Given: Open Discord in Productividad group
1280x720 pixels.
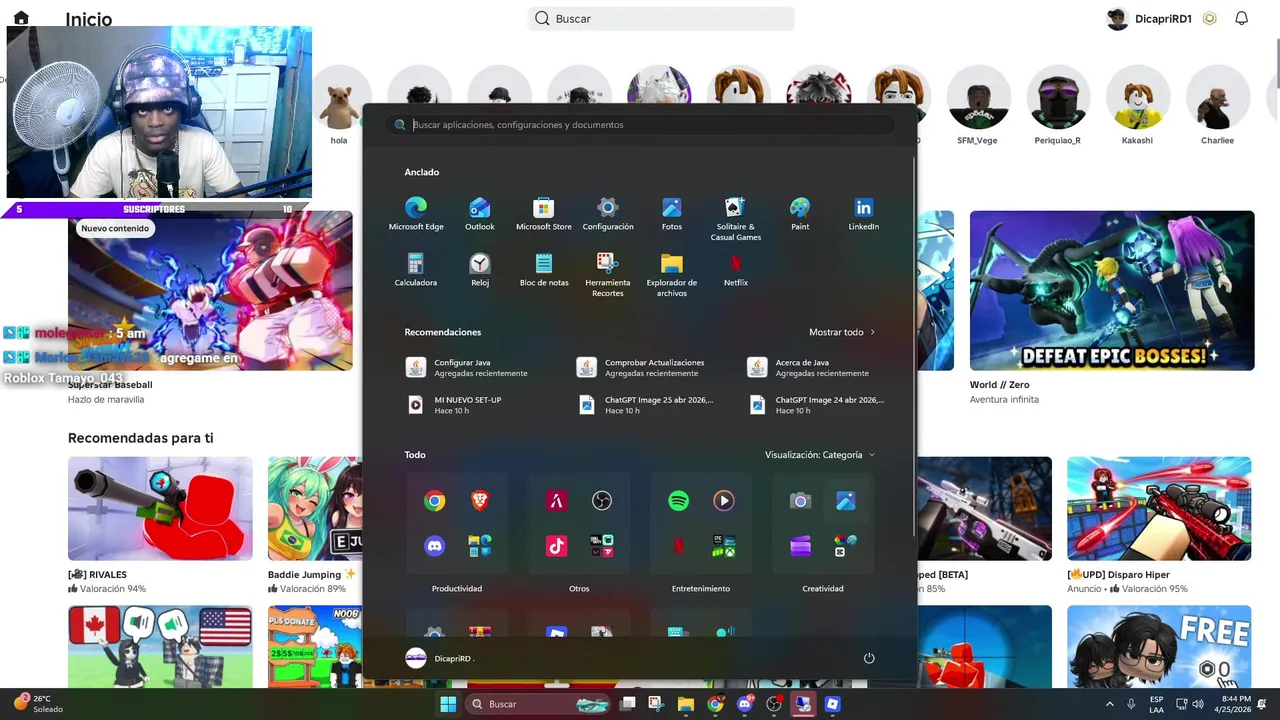Looking at the screenshot, I should (x=434, y=546).
